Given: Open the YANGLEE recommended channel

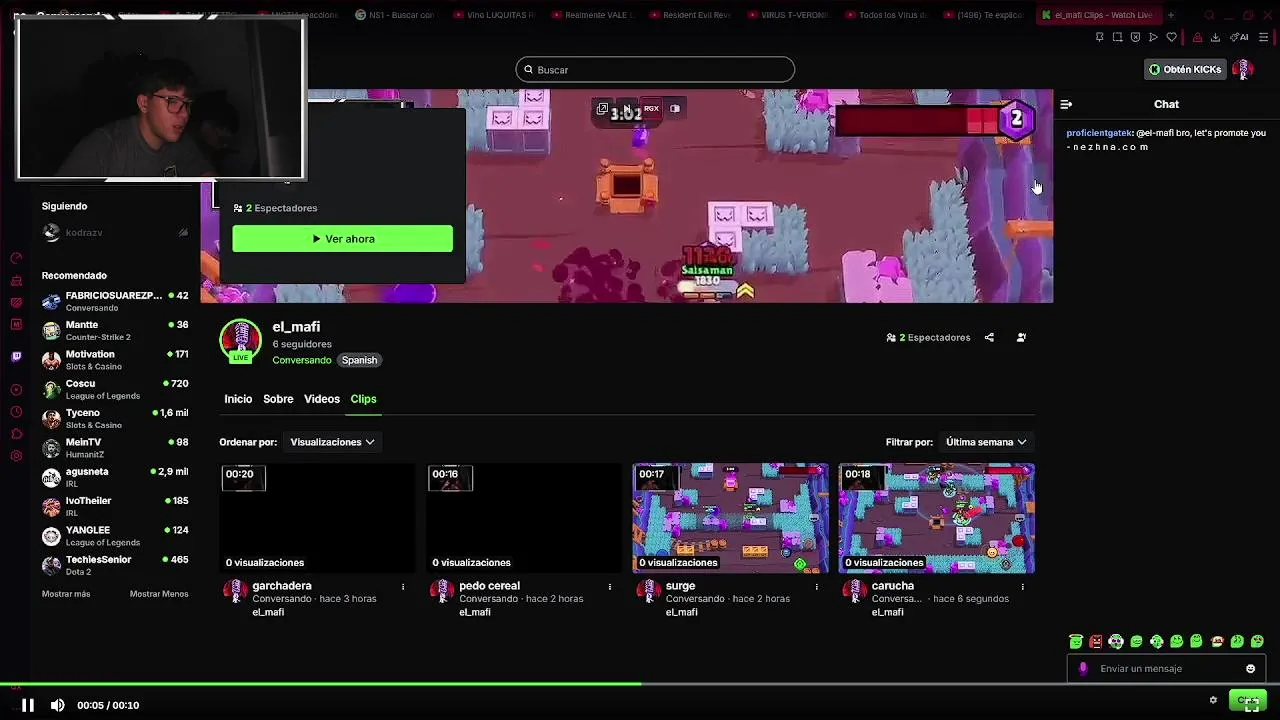Looking at the screenshot, I should point(115,536).
